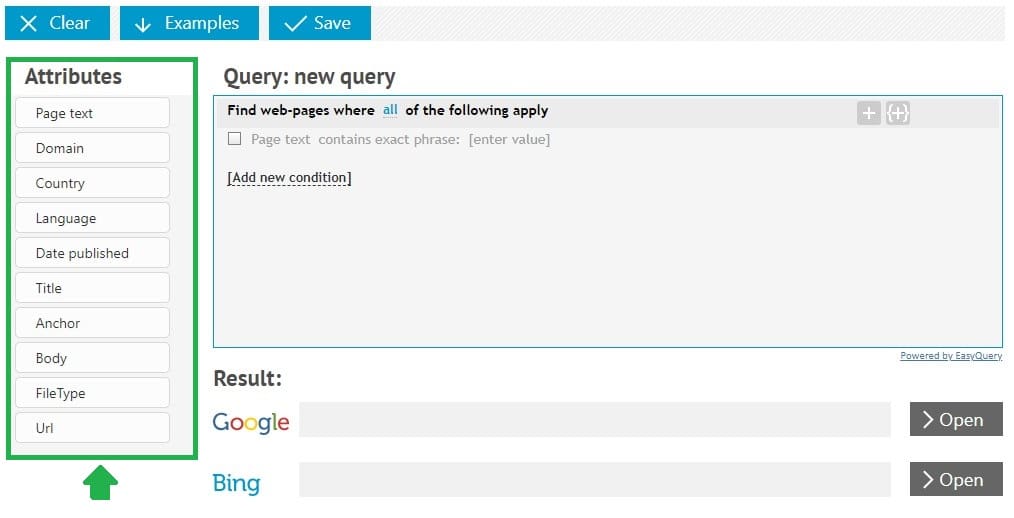Viewport: 1014px width, 518px height.
Task: Select the Domain attribute
Action: [x=92, y=148]
